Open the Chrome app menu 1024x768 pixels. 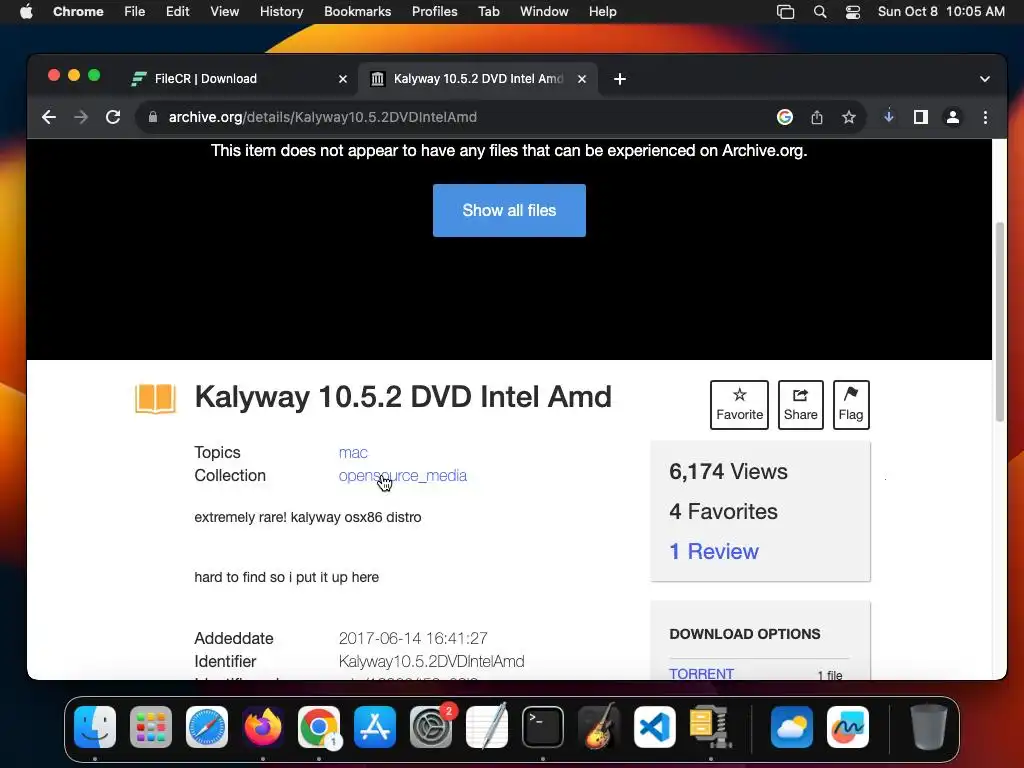click(78, 12)
